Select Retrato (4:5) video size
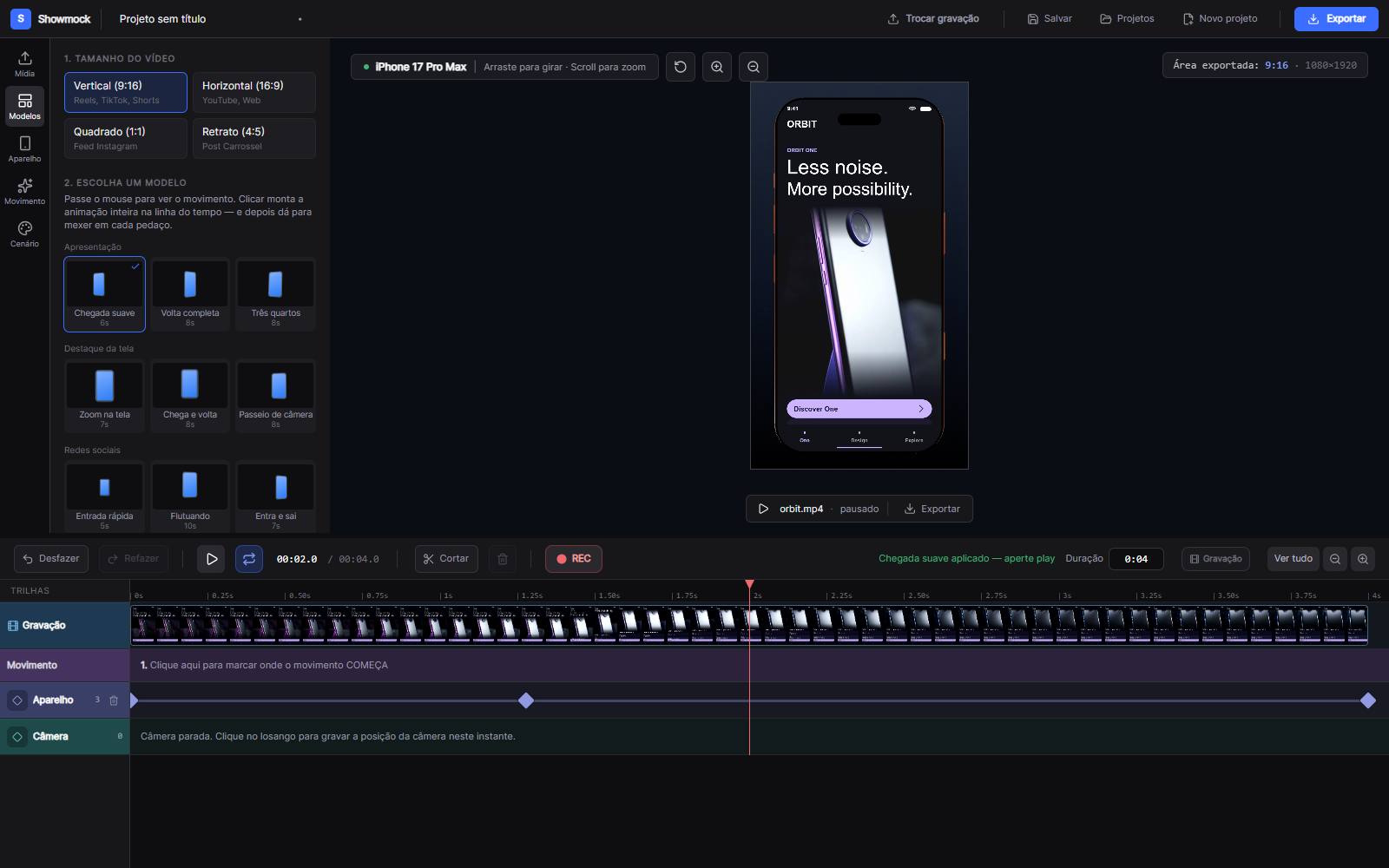Viewport: 1389px width, 868px height. (x=253, y=138)
